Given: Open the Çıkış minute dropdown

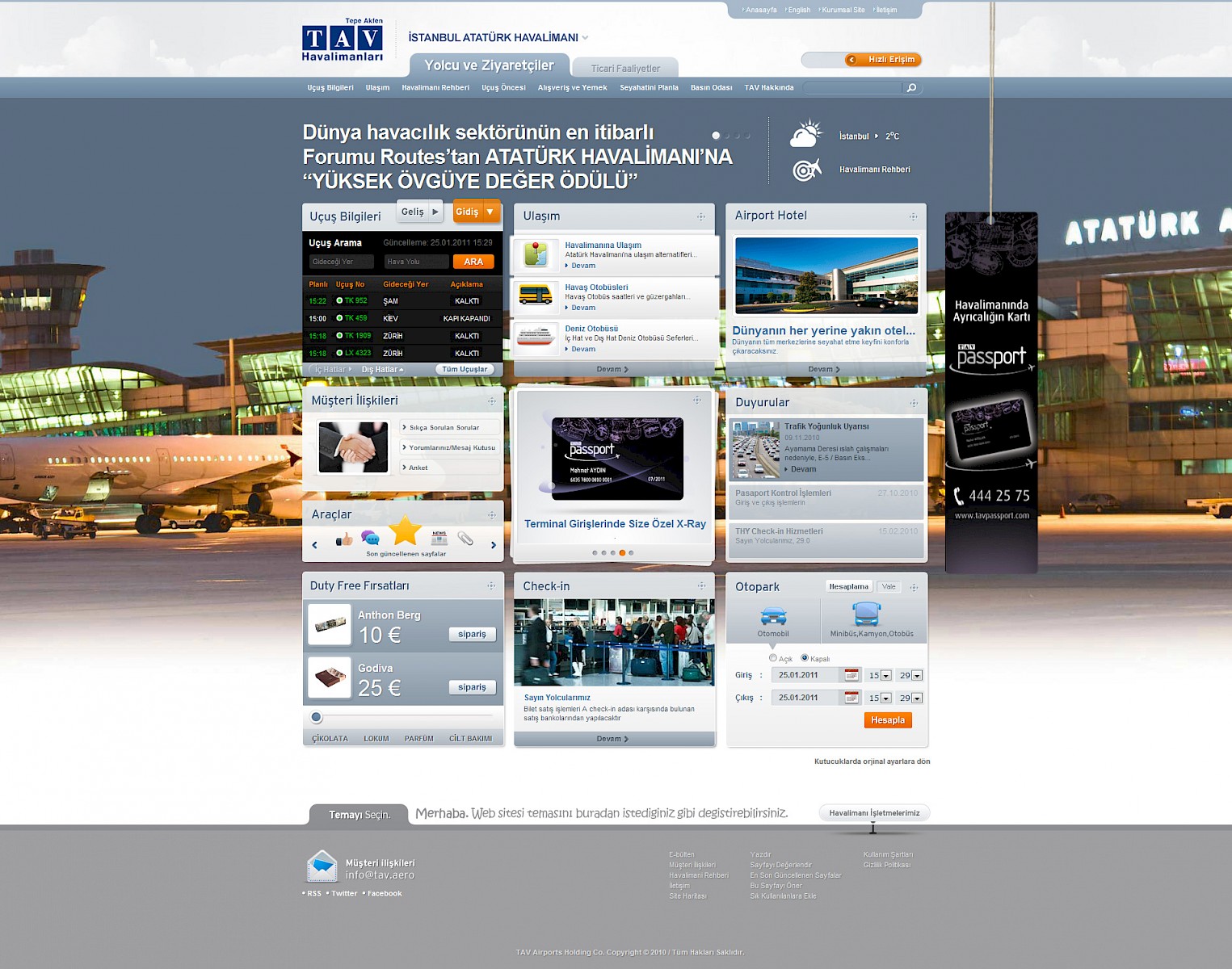Looking at the screenshot, I should [916, 698].
